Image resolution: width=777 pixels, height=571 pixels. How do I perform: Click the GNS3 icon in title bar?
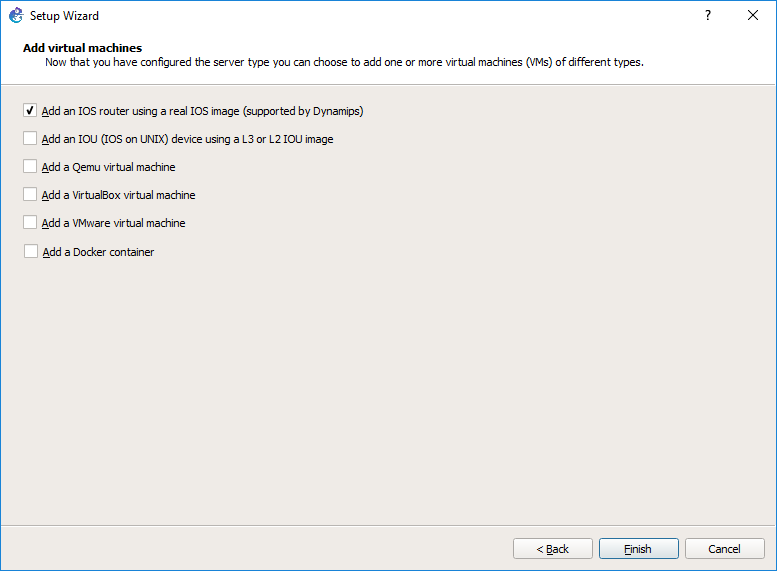tap(16, 15)
